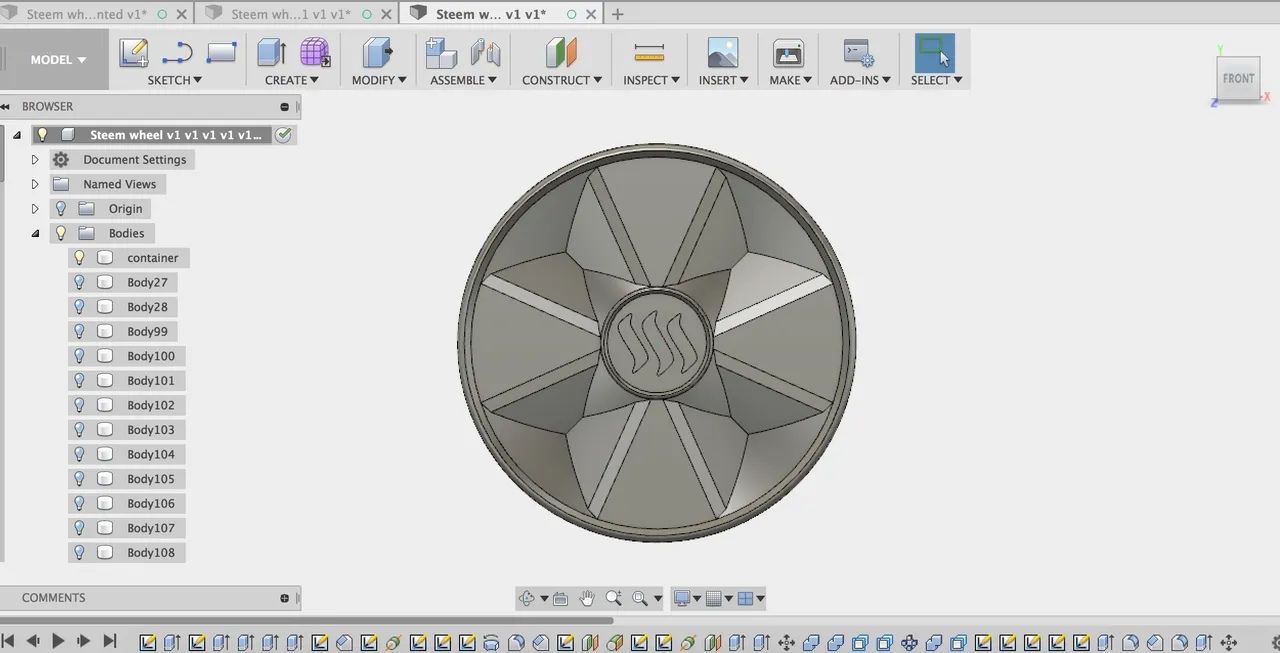Click the Joint assemble icon
This screenshot has height=653, width=1280.
(x=485, y=53)
